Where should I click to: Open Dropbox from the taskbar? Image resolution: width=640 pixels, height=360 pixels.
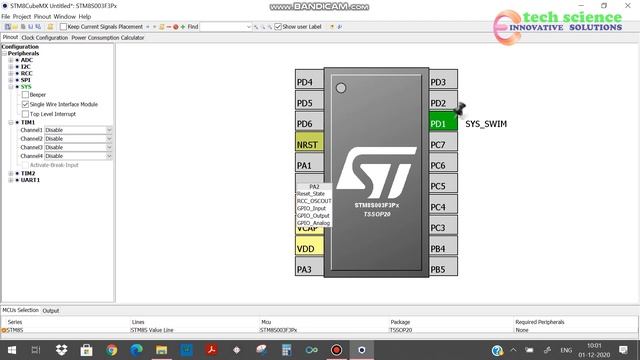pyautogui.click(x=61, y=350)
